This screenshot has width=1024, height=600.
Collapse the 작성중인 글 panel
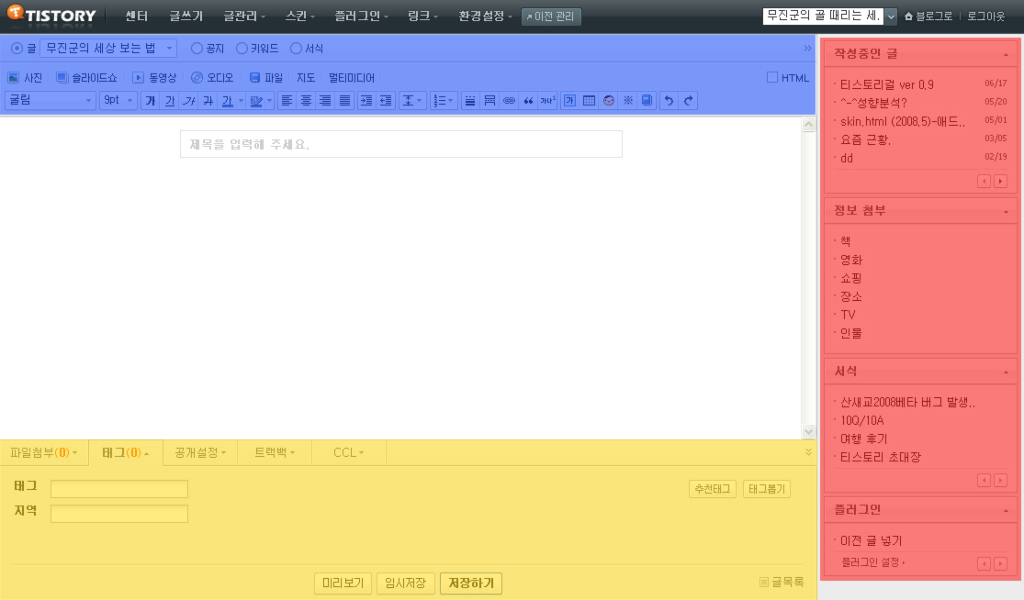(x=1006, y=55)
